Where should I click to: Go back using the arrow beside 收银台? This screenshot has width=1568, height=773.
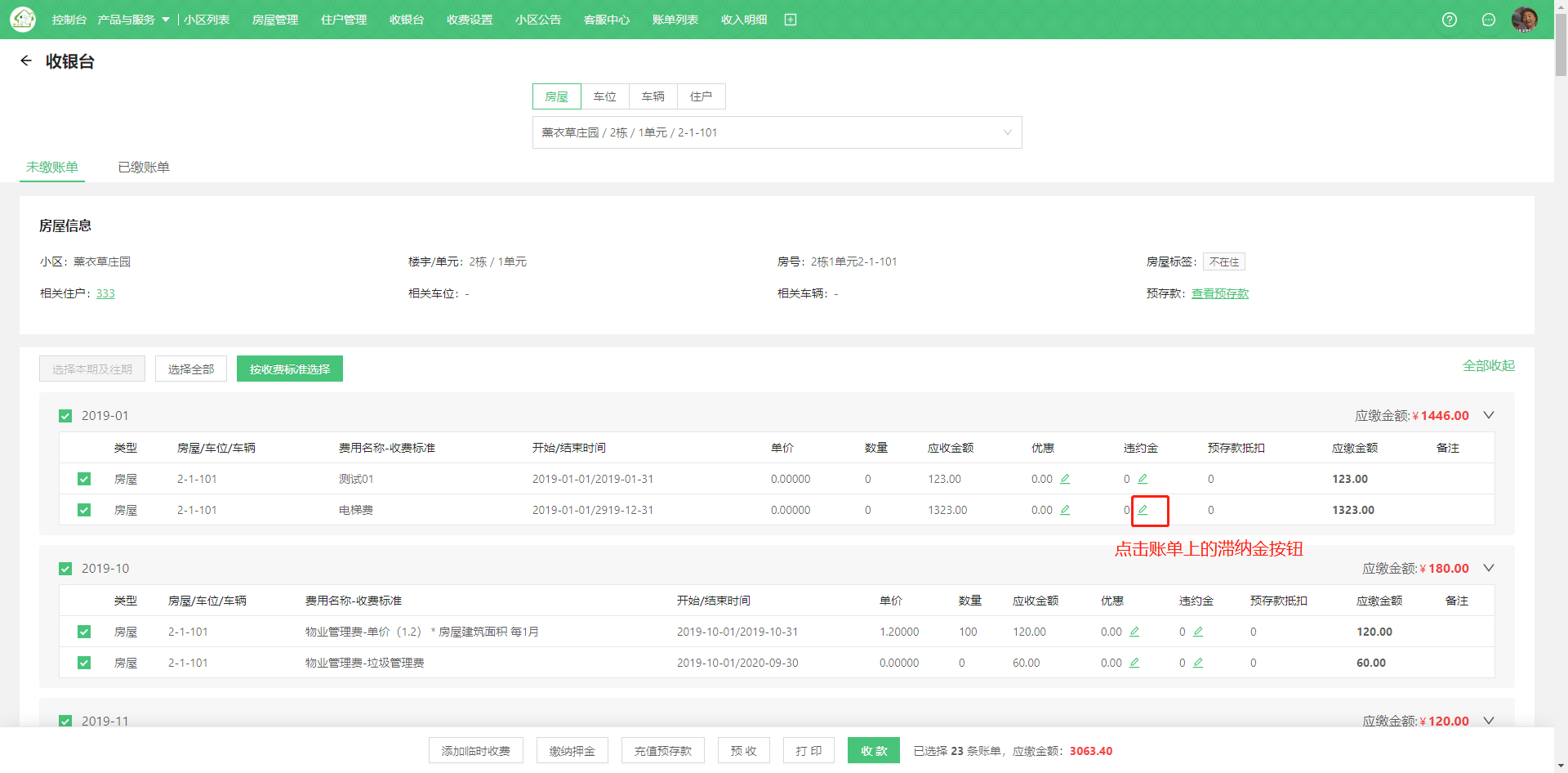[x=26, y=60]
